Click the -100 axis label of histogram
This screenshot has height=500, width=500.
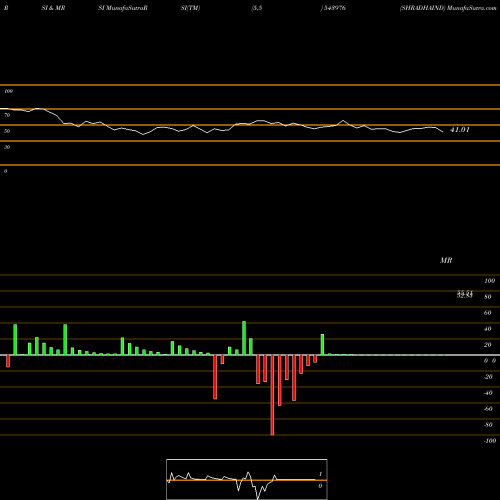click(x=490, y=441)
